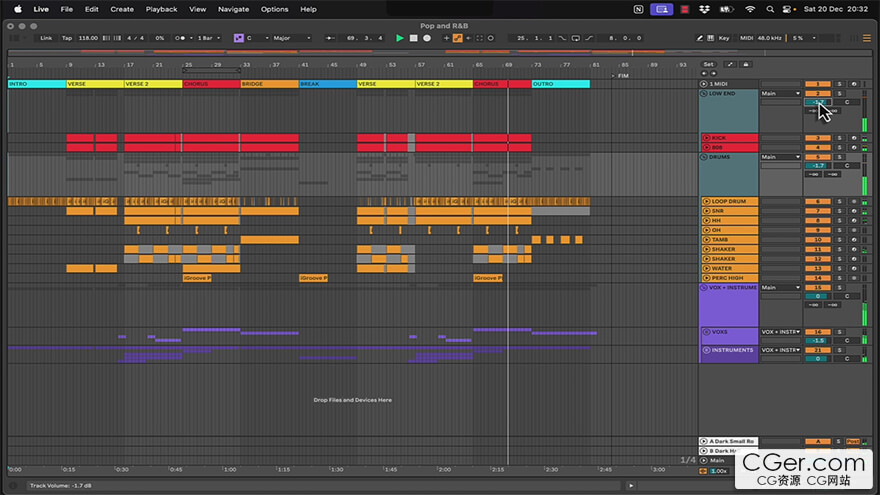Toggle the KICK track activator number 3
Image resolution: width=880 pixels, height=495 pixels.
(x=818, y=138)
